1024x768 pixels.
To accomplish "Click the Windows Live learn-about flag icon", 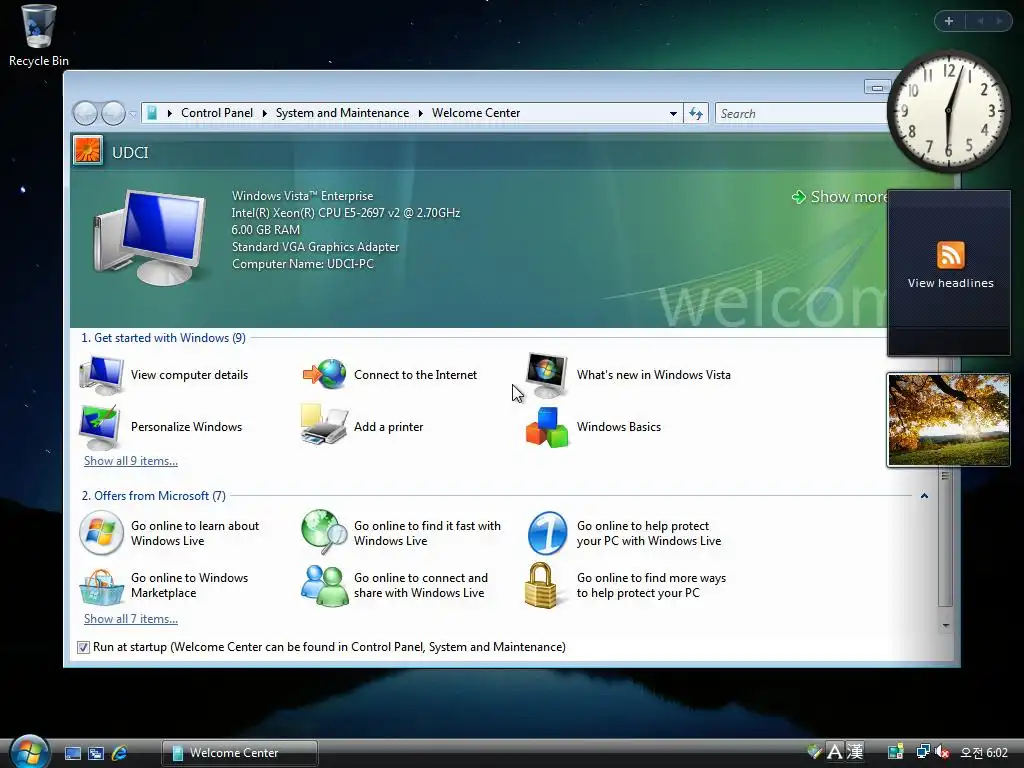I will [x=101, y=533].
